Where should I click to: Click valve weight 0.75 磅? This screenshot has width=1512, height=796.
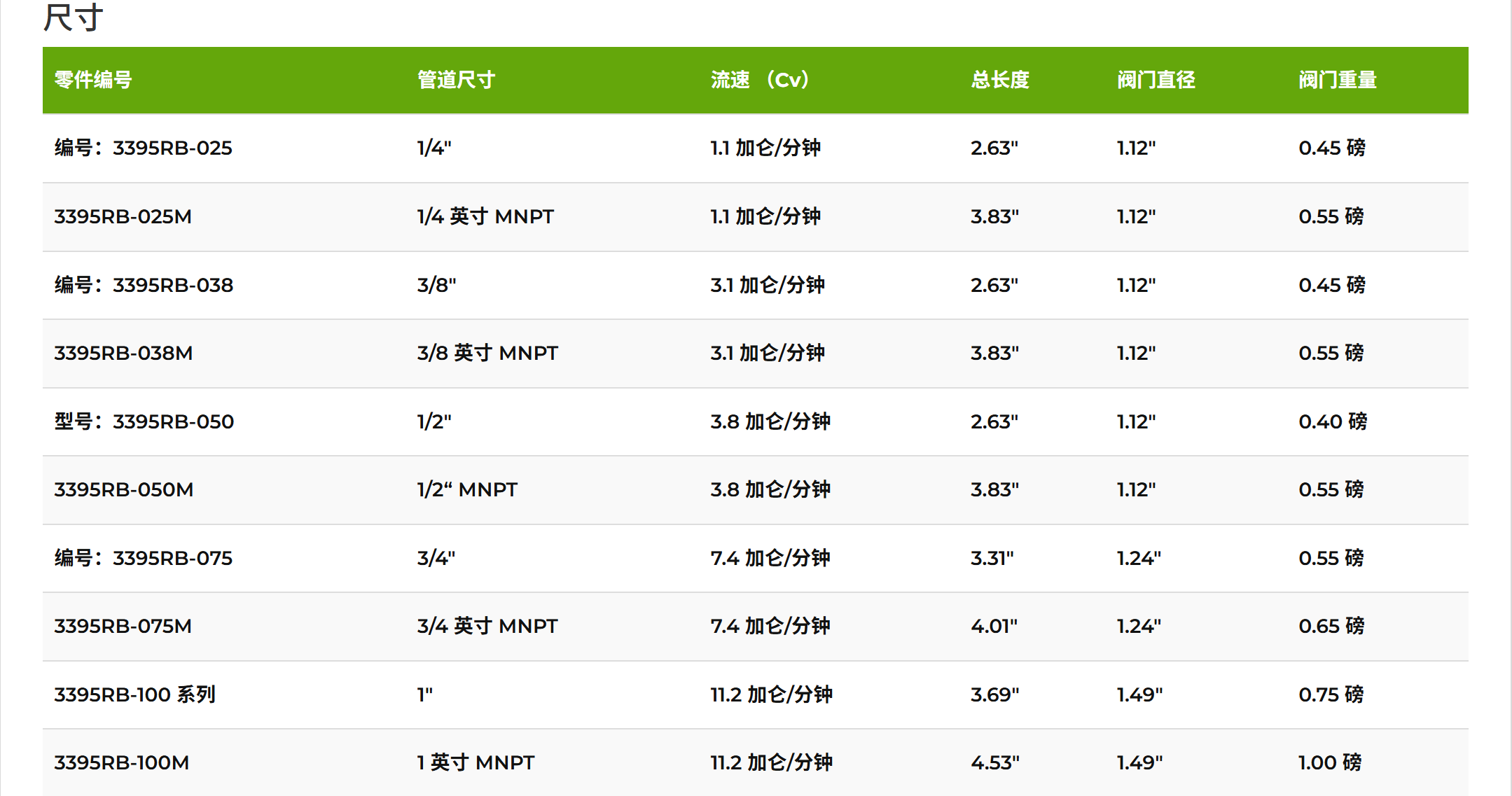[x=1331, y=694]
